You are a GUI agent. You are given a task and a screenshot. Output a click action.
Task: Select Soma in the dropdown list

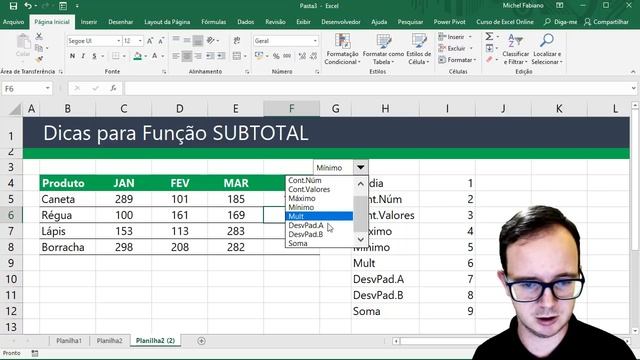coord(298,243)
